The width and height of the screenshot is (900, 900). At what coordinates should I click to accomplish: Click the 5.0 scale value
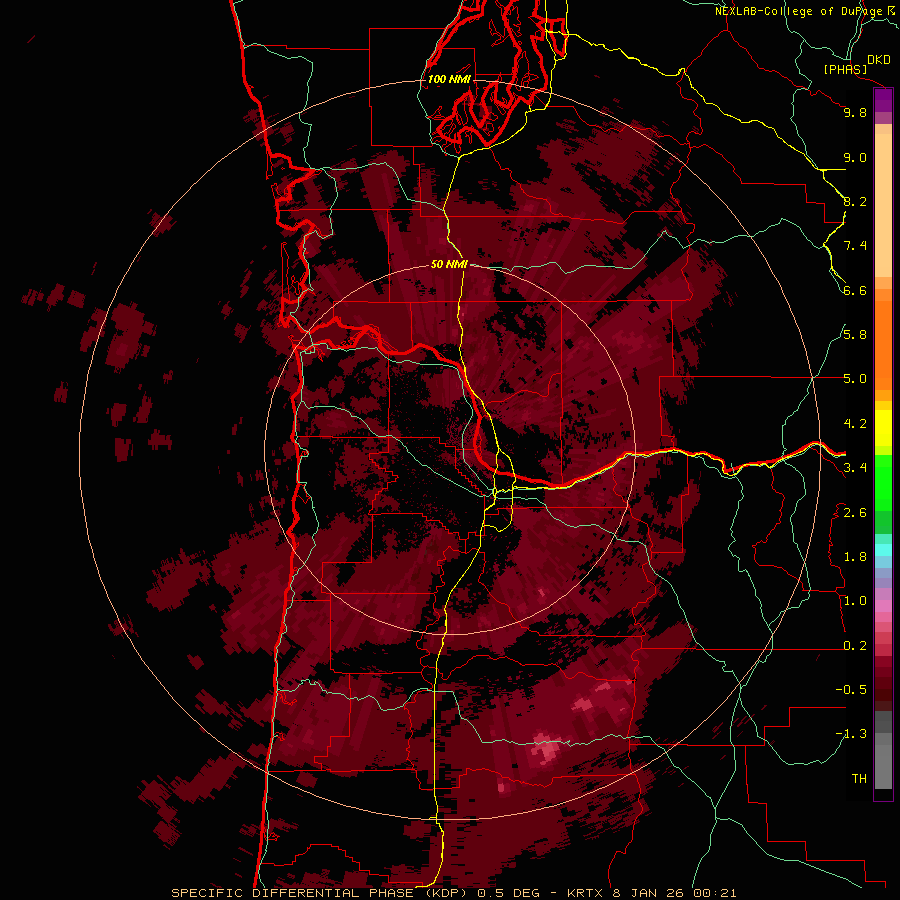[855, 379]
